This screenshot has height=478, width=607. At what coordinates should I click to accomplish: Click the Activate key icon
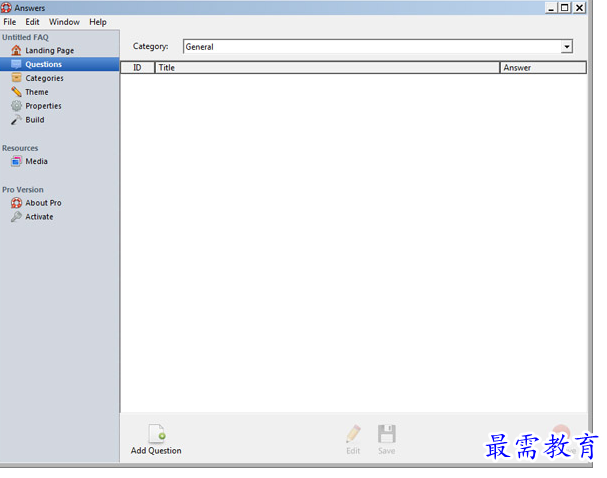pos(16,217)
